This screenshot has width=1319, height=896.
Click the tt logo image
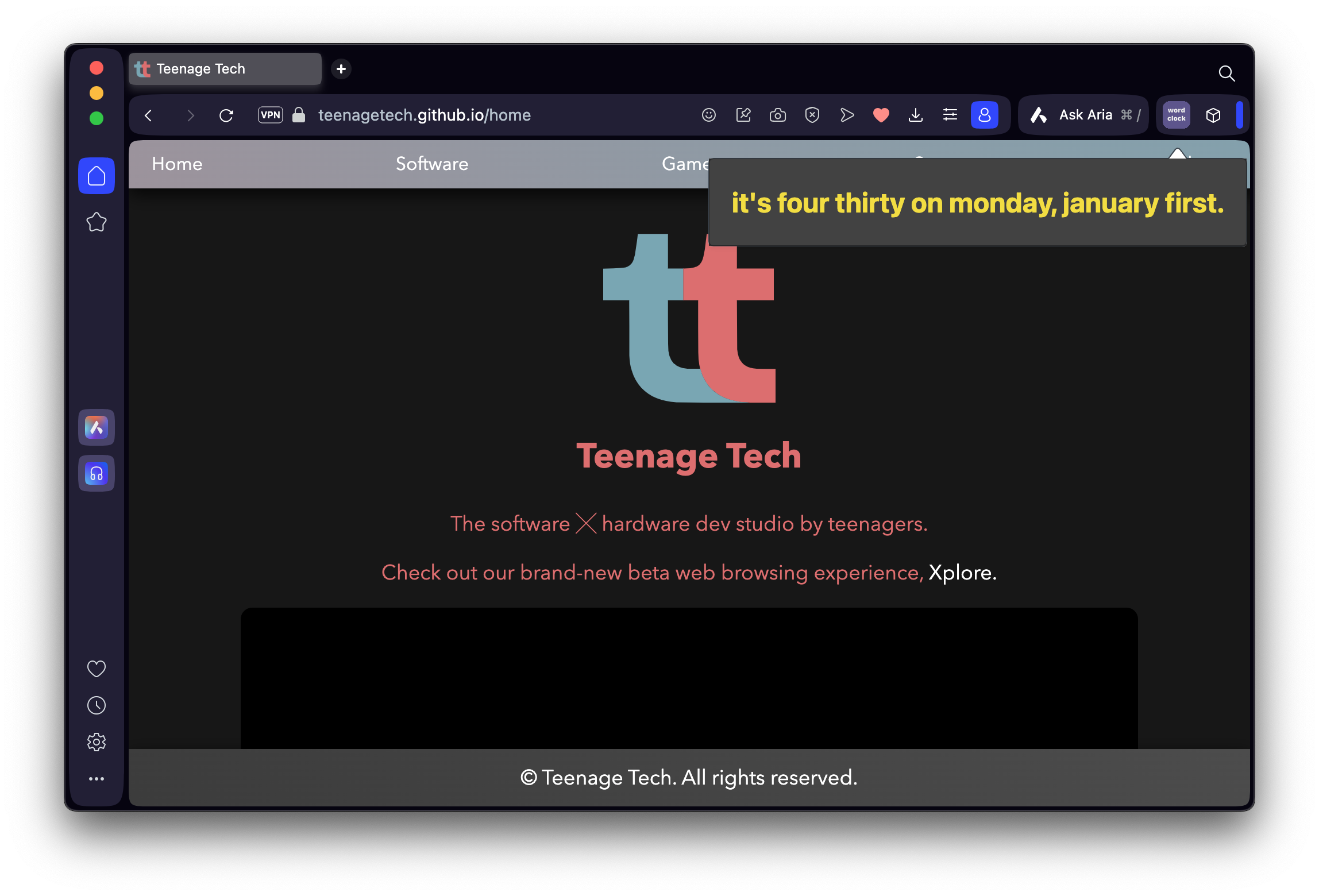(689, 318)
